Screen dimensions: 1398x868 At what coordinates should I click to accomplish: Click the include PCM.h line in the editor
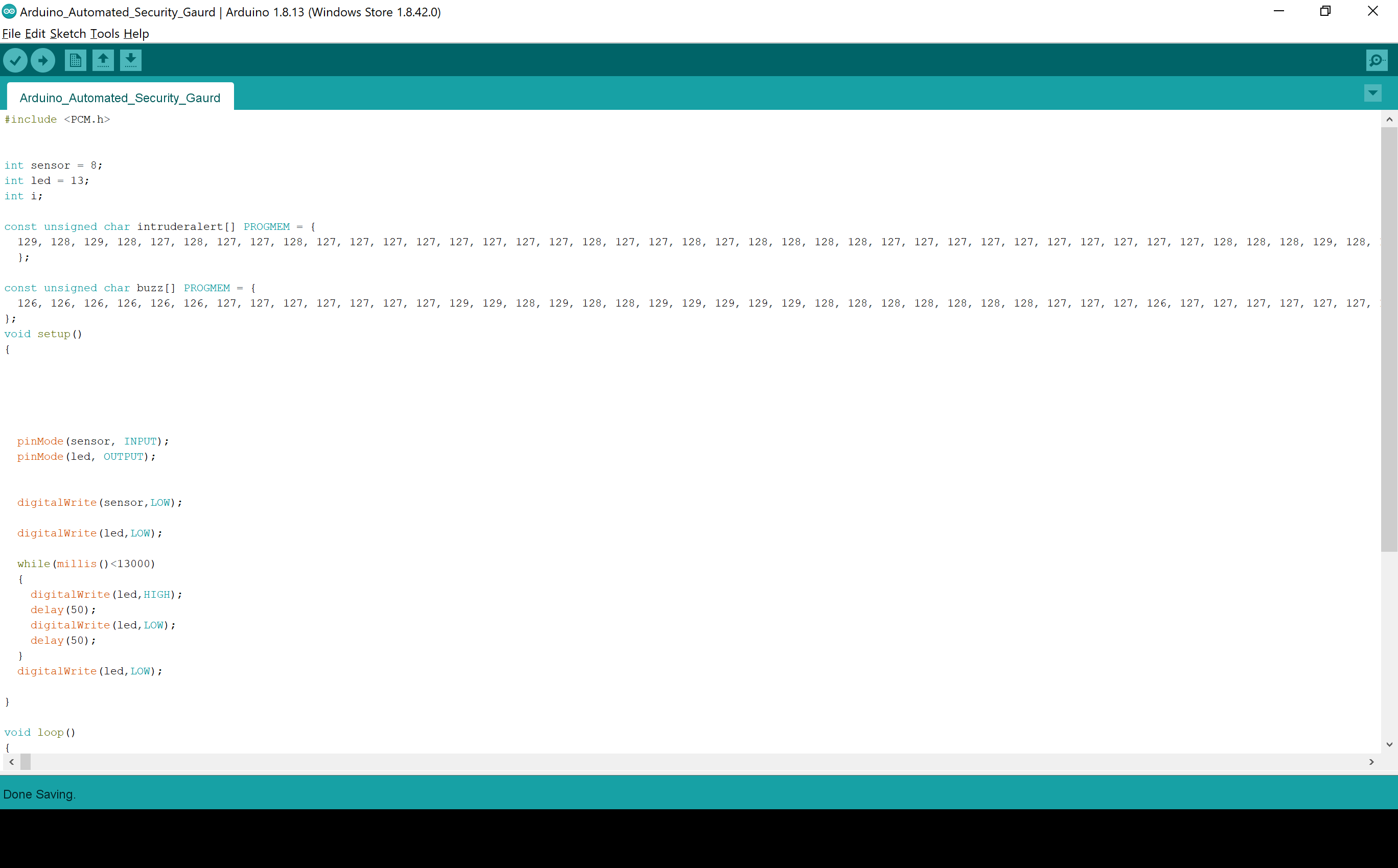57,119
